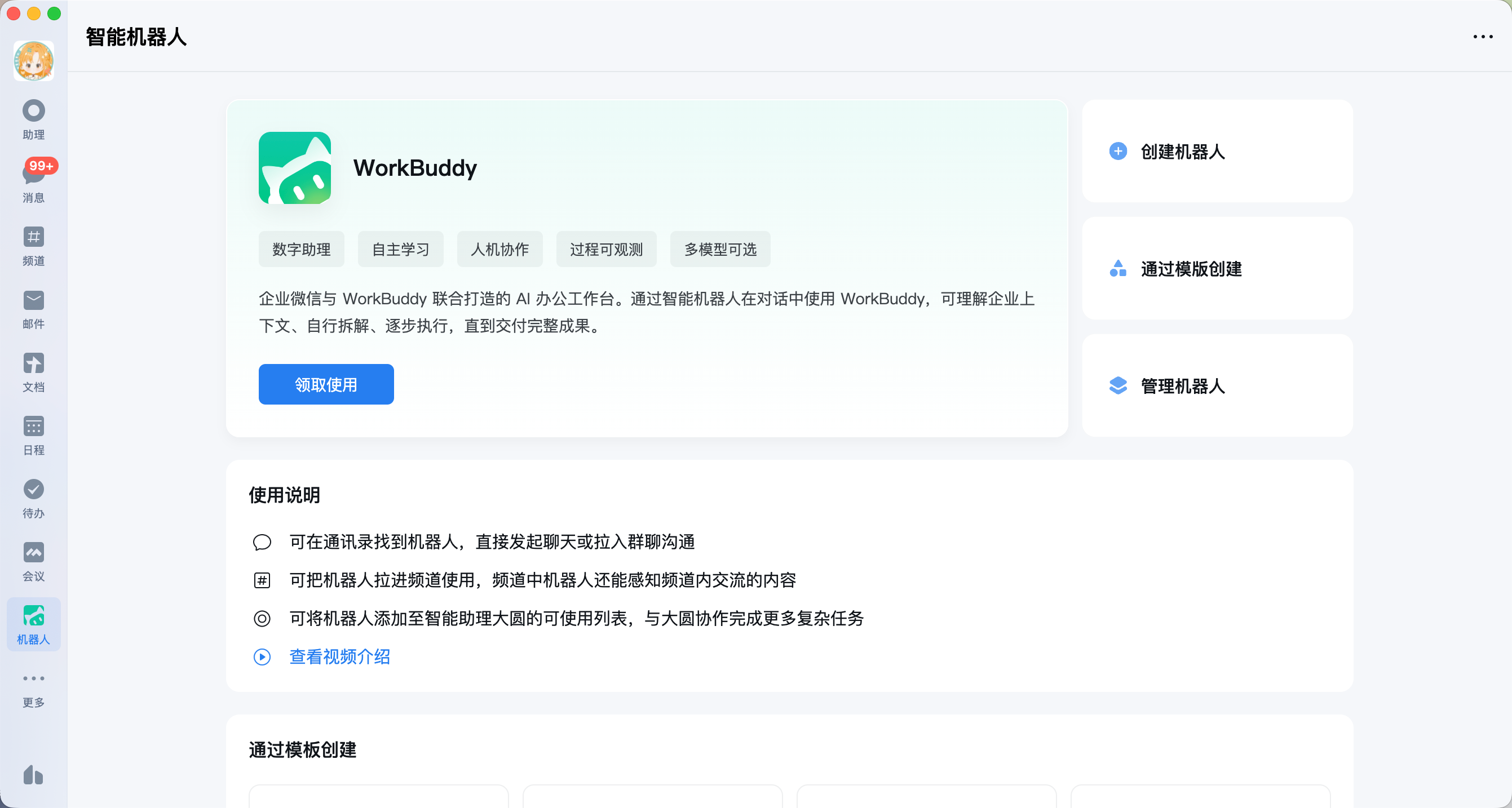Select the 过程可观测 tag
This screenshot has height=808, width=1512.
tap(607, 250)
